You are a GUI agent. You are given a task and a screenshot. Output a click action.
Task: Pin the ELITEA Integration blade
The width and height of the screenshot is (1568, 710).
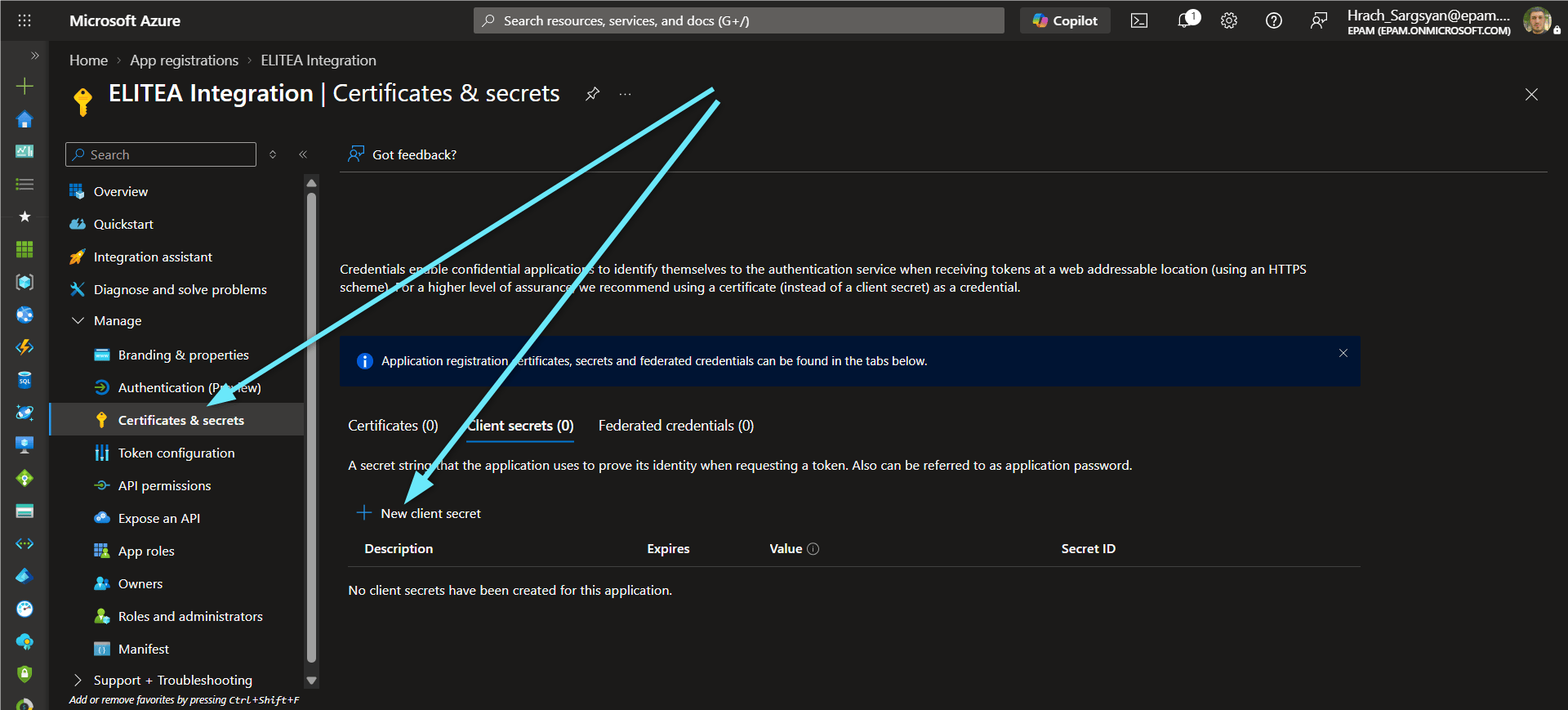click(593, 94)
